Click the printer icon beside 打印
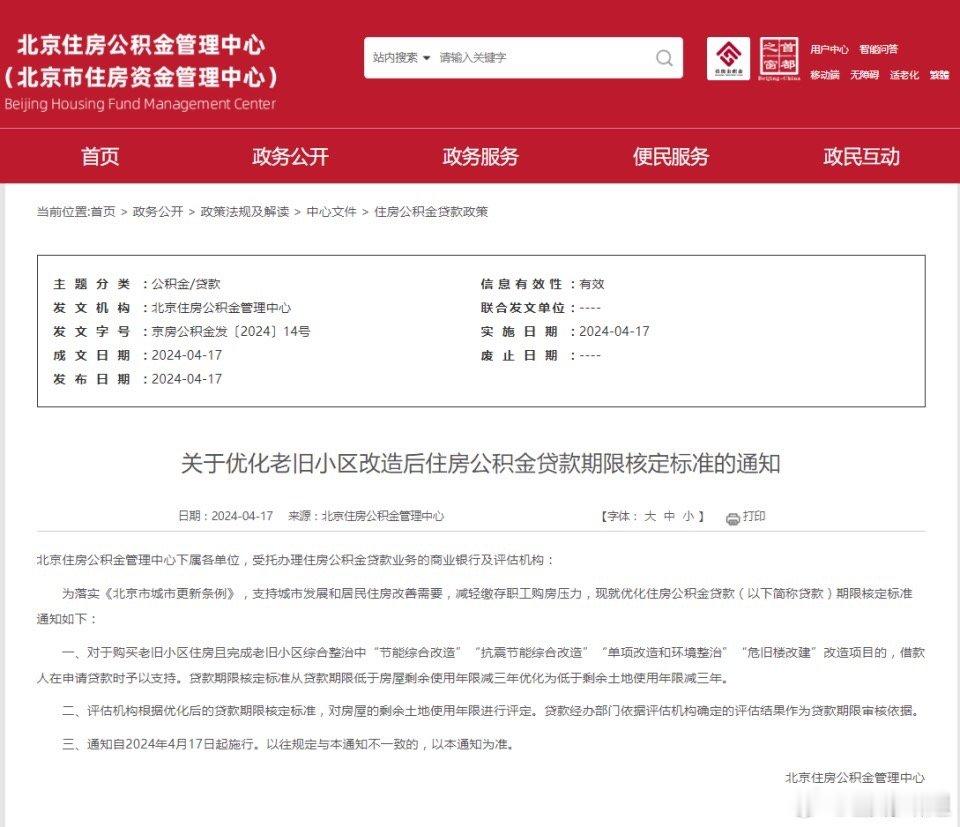Screen dimensions: 960x827 pyautogui.click(x=732, y=518)
